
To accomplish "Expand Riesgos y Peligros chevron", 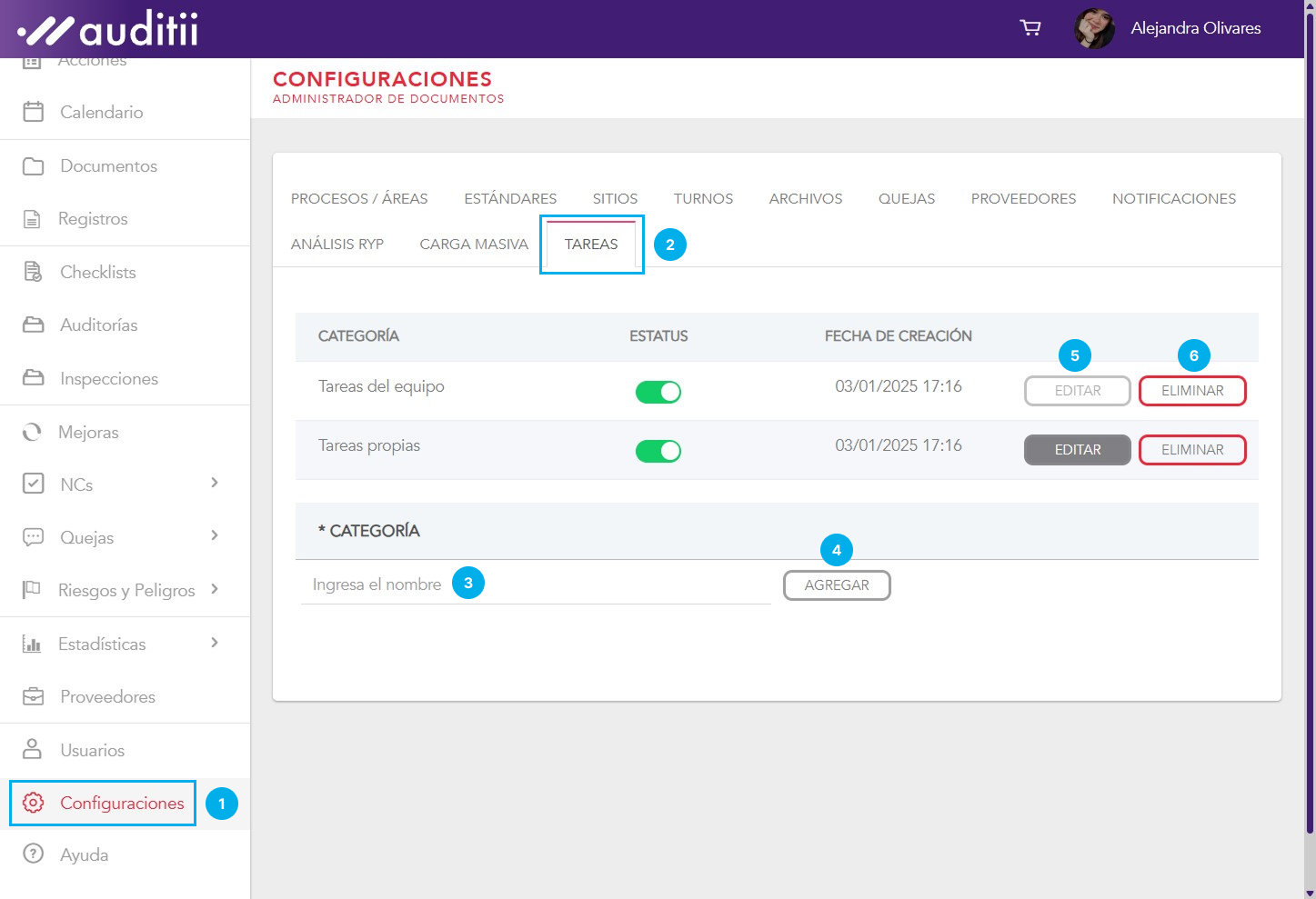I will pyautogui.click(x=215, y=589).
